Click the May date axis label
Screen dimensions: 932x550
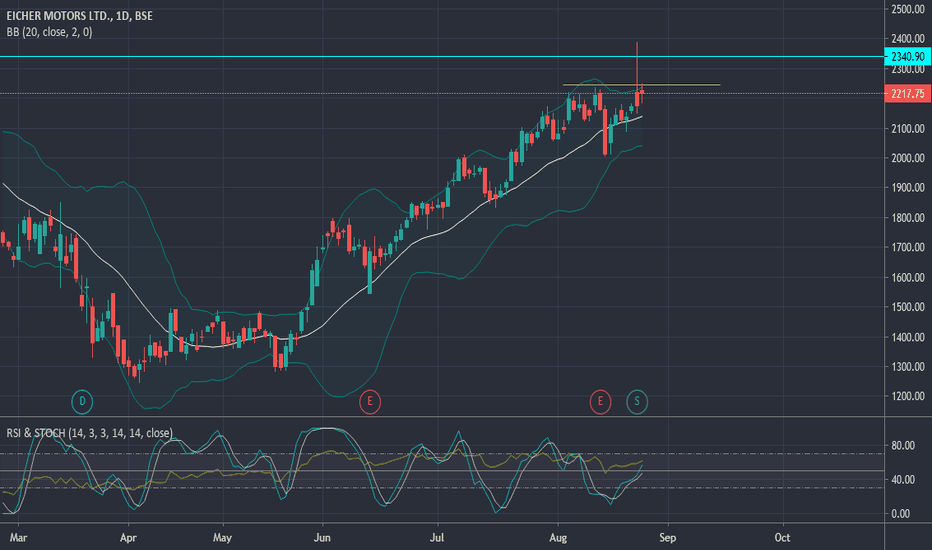(x=222, y=538)
